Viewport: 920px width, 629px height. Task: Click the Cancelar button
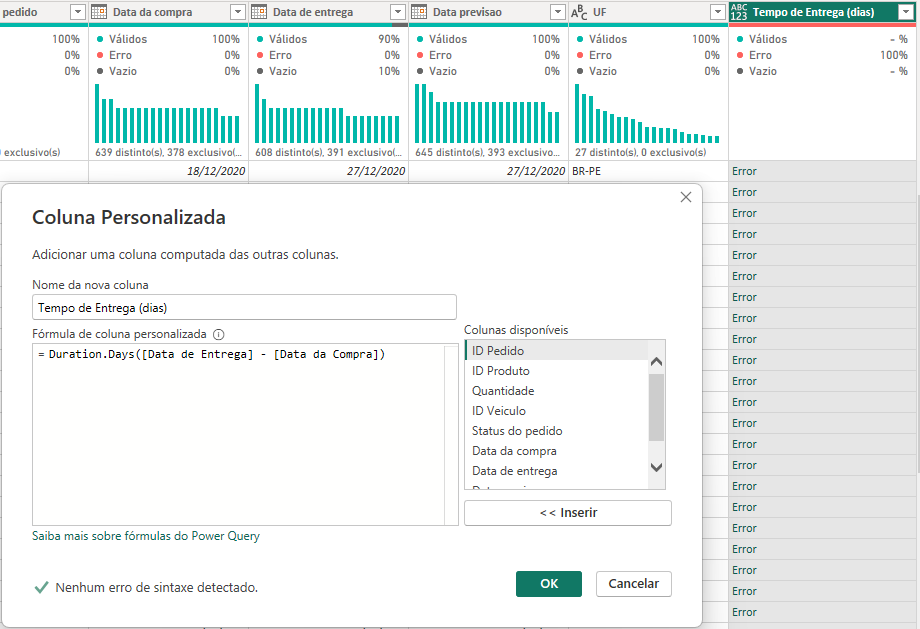634,584
